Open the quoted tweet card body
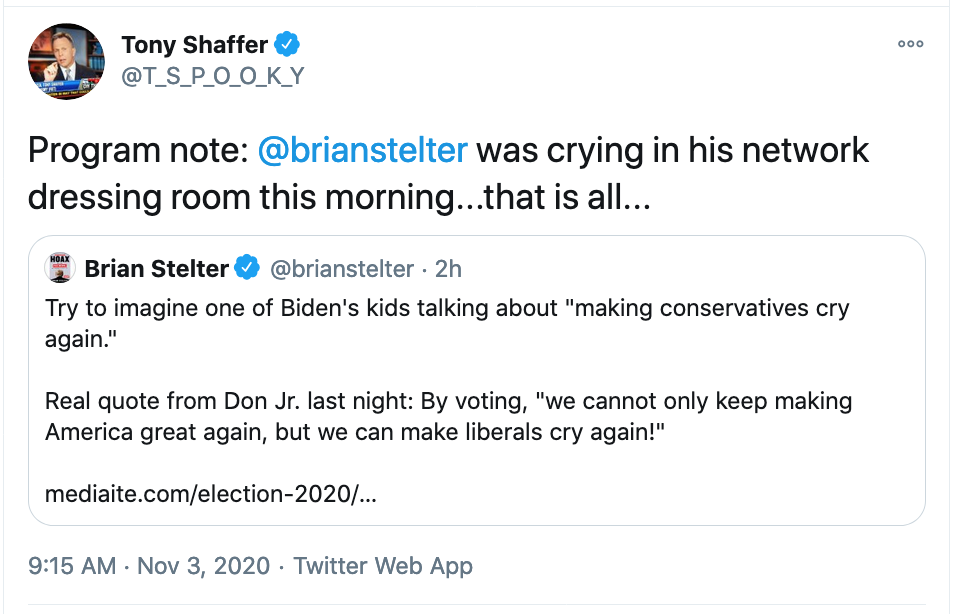This screenshot has height=614, width=974. (x=477, y=380)
